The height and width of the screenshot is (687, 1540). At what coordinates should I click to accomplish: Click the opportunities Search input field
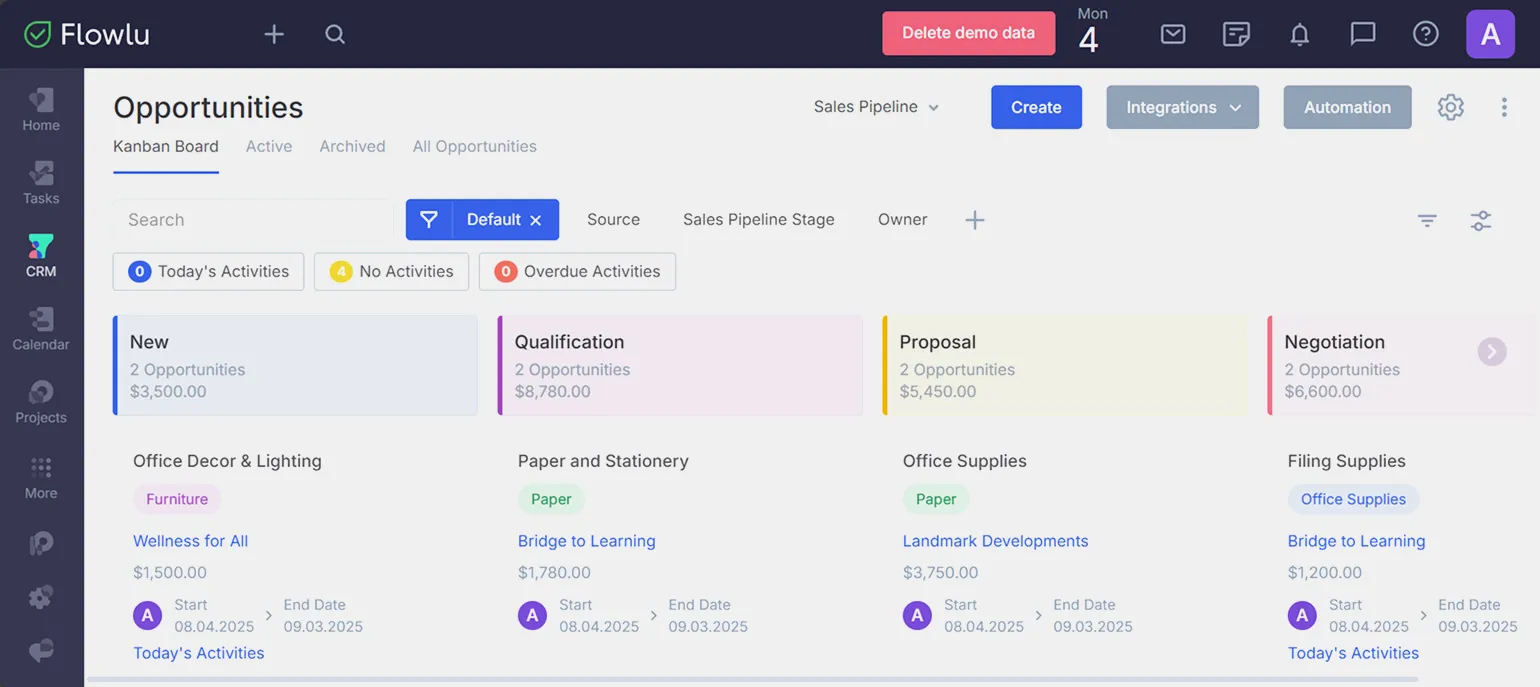252,220
